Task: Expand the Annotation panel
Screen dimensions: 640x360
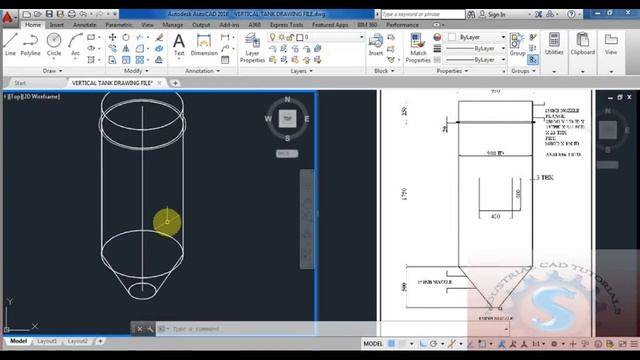Action: point(202,71)
